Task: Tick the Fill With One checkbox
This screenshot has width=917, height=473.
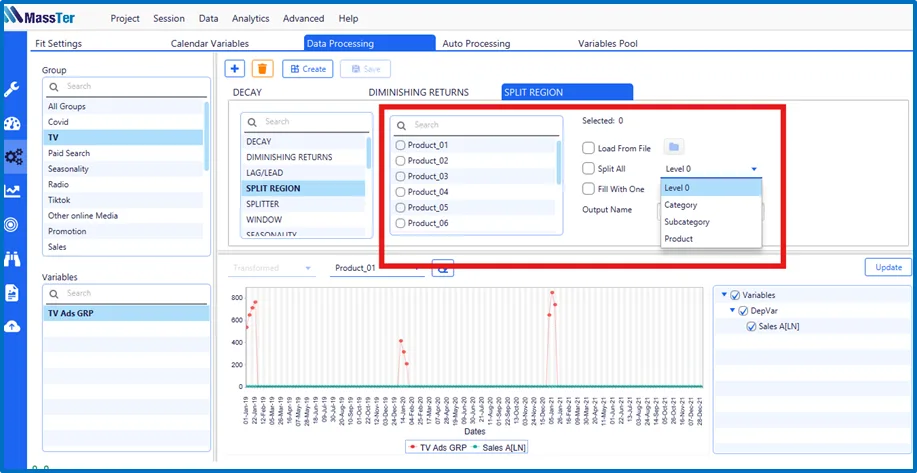Action: click(589, 189)
